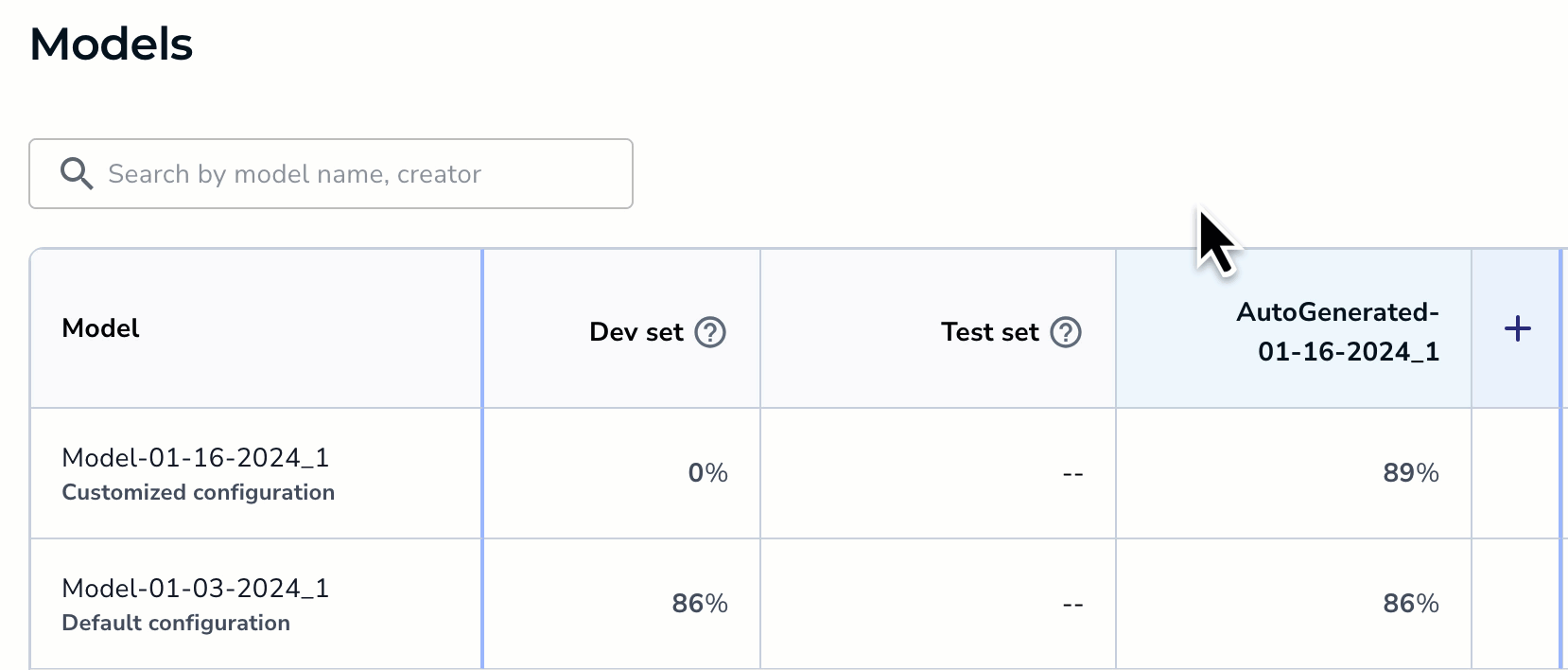
Task: Click the Dev set column header
Action: pyautogui.click(x=636, y=332)
